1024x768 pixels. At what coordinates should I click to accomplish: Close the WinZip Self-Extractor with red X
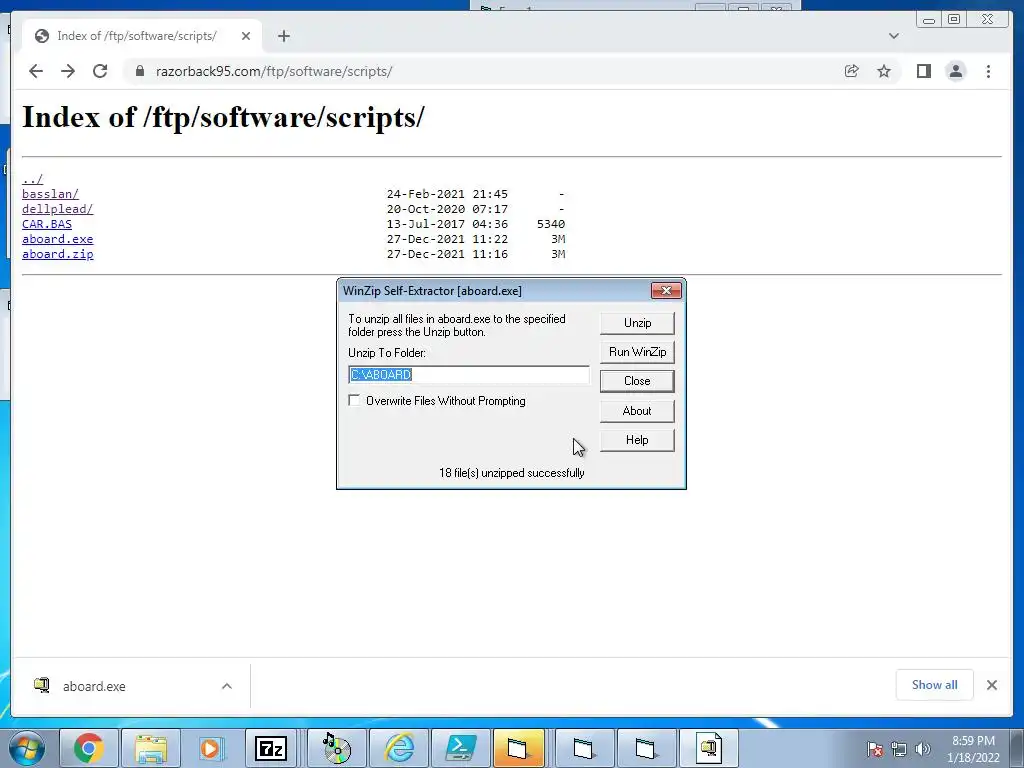tap(666, 291)
